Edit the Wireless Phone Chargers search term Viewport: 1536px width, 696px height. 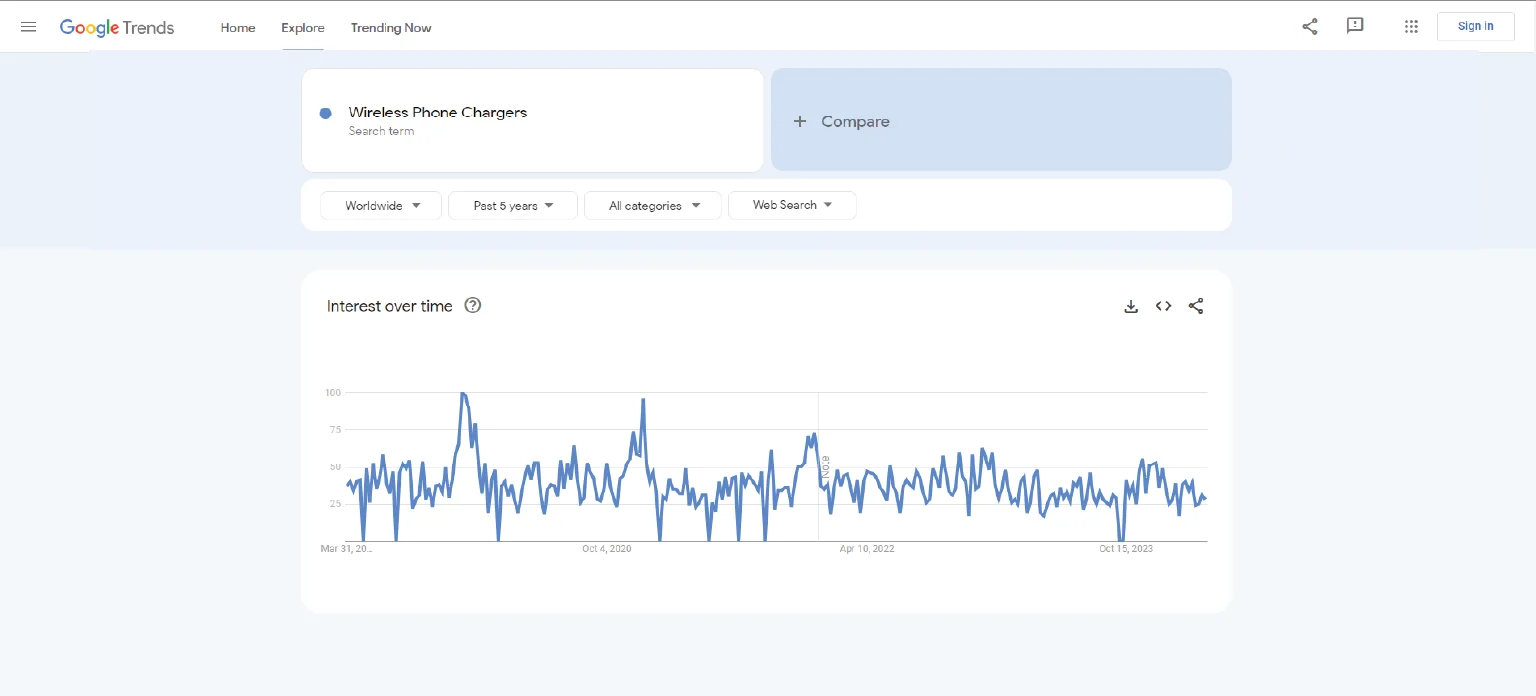pos(438,113)
